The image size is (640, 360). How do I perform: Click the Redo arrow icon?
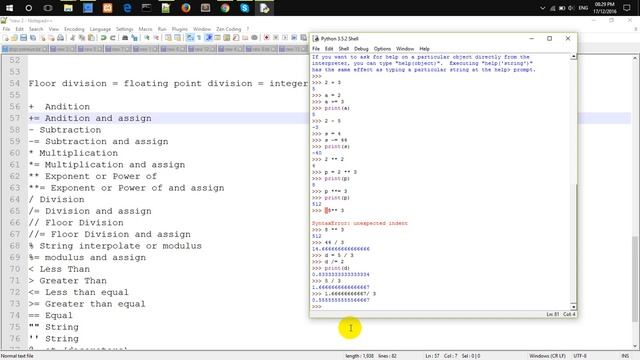click(x=113, y=38)
